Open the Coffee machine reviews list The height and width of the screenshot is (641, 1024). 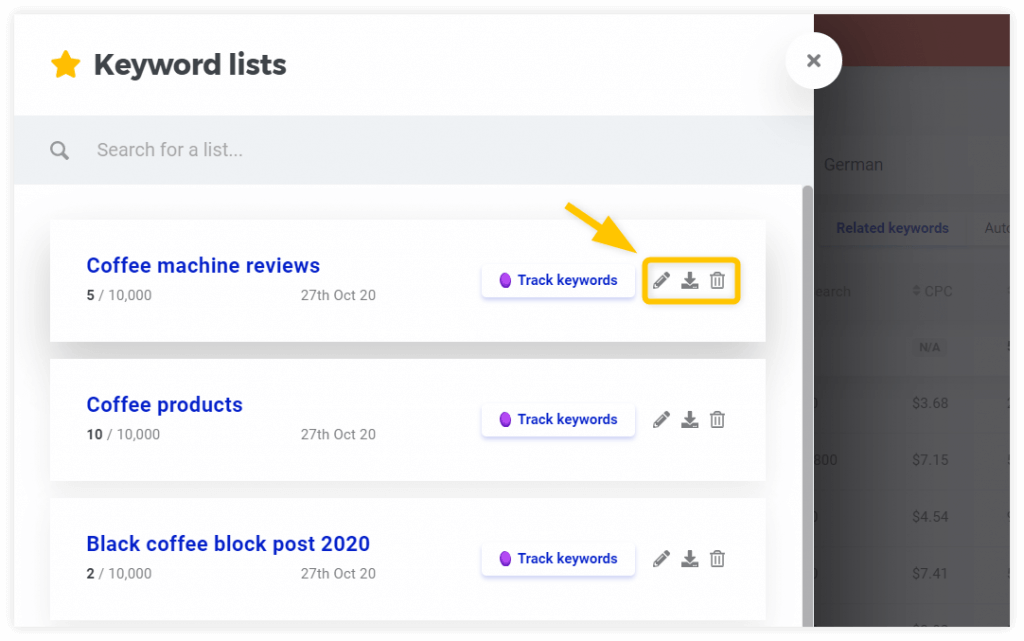coord(203,265)
